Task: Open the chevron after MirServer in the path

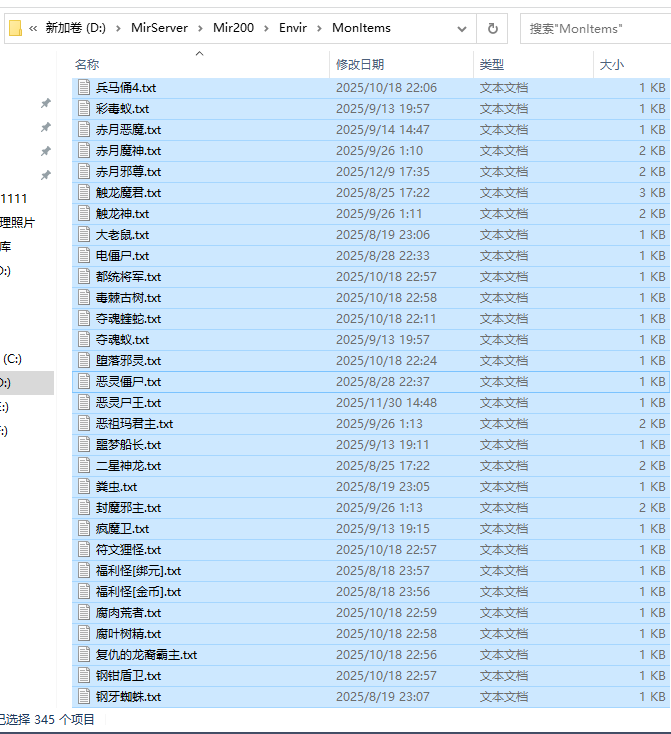Action: [200, 28]
